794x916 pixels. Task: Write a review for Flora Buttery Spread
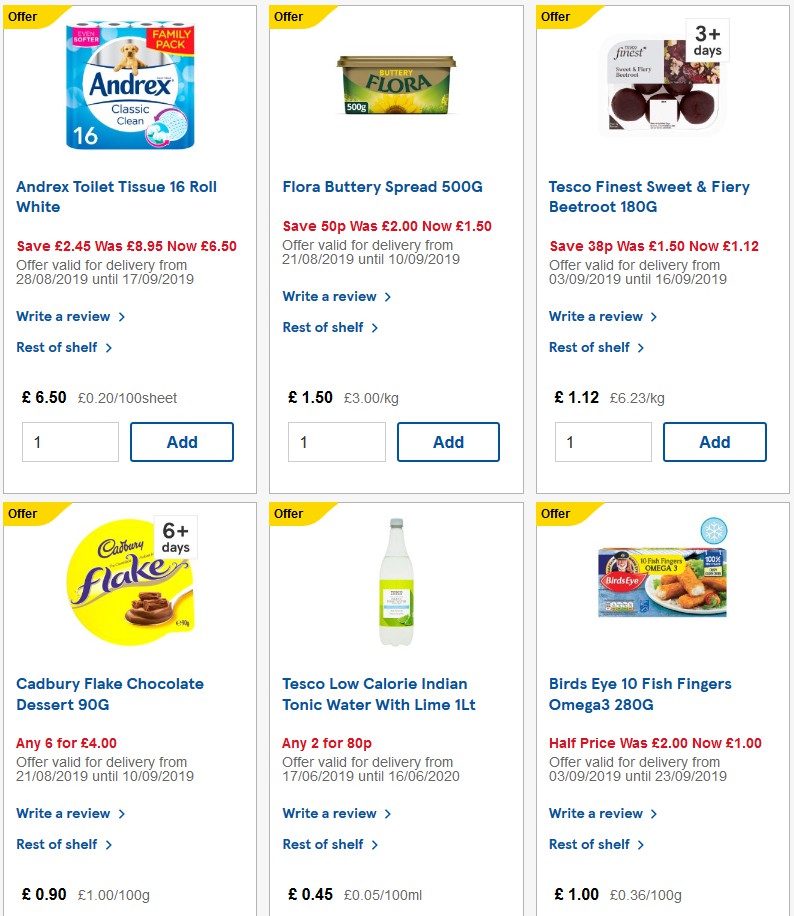tap(330, 297)
